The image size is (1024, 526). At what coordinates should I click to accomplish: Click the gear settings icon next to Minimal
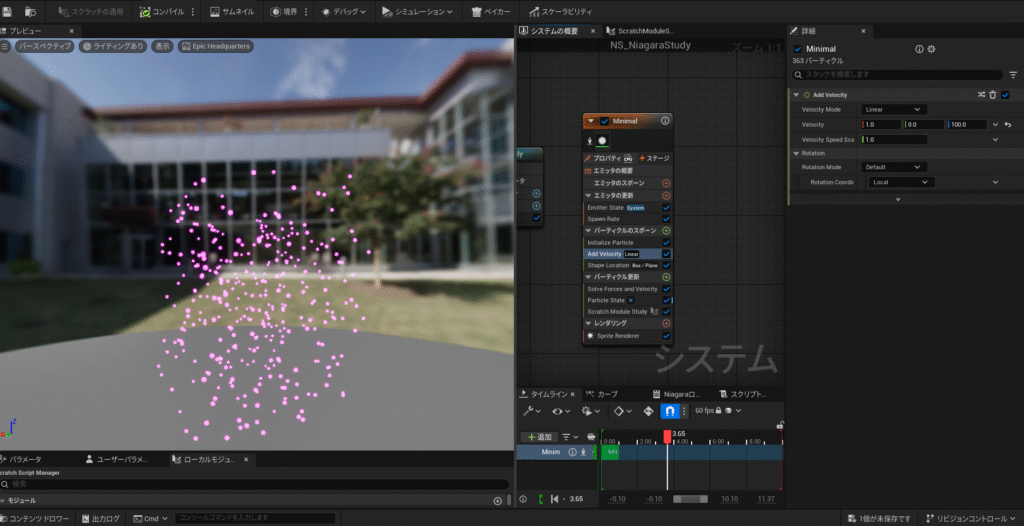coord(931,49)
